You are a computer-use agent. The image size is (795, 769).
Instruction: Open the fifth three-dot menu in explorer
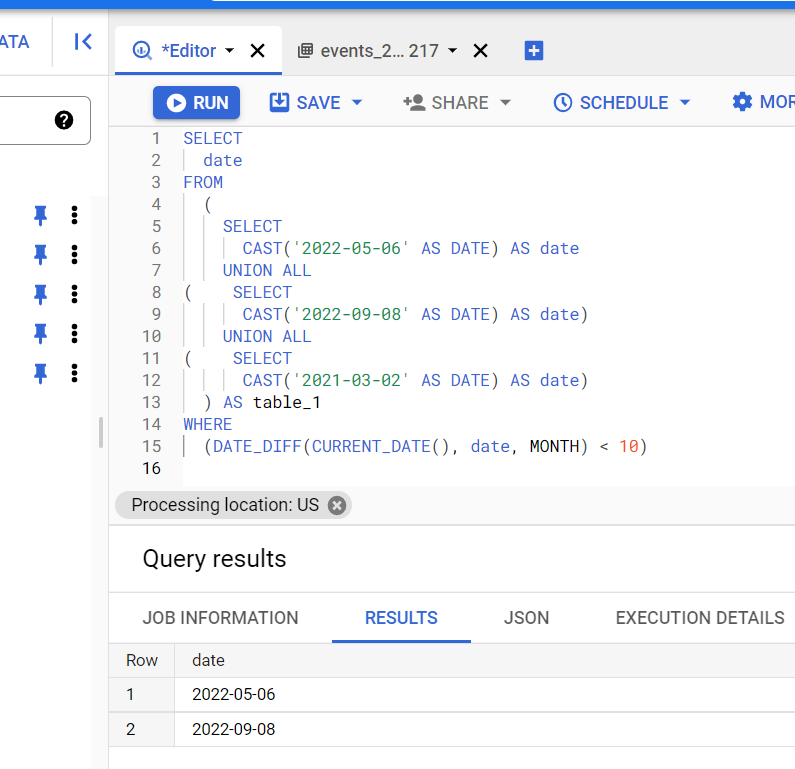pyautogui.click(x=75, y=373)
